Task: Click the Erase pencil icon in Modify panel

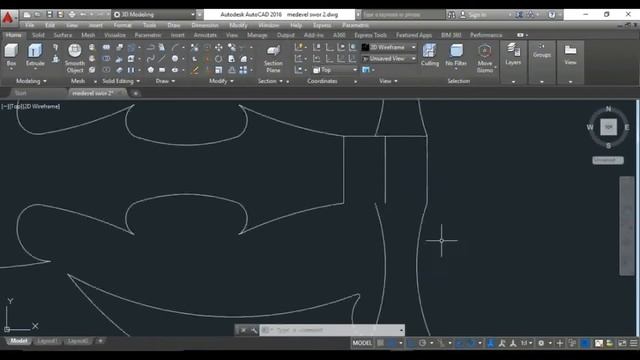Action: coord(195,70)
